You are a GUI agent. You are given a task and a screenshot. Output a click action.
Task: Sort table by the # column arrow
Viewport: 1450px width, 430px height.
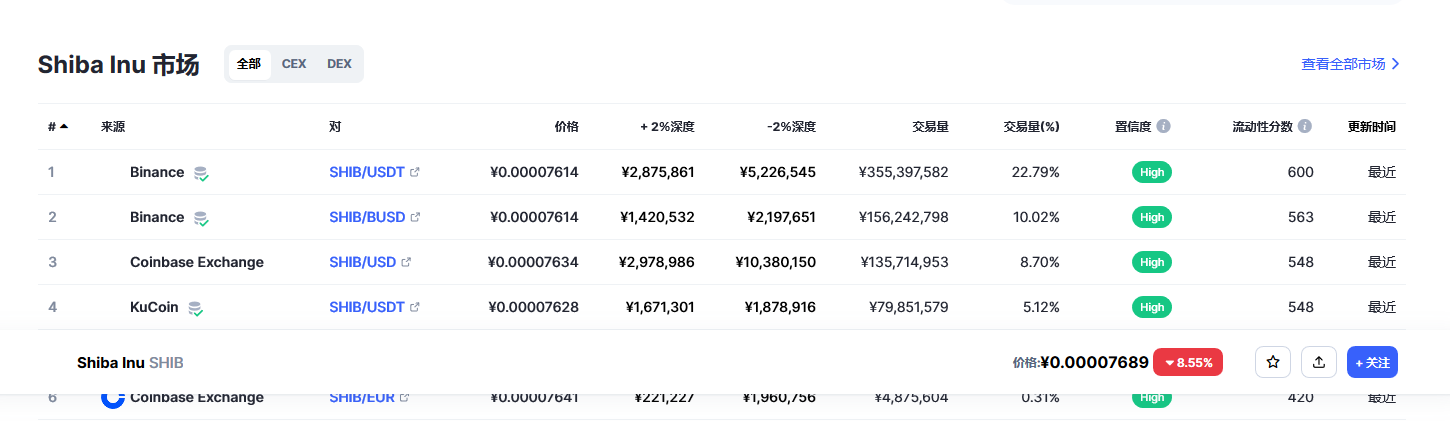coord(64,126)
